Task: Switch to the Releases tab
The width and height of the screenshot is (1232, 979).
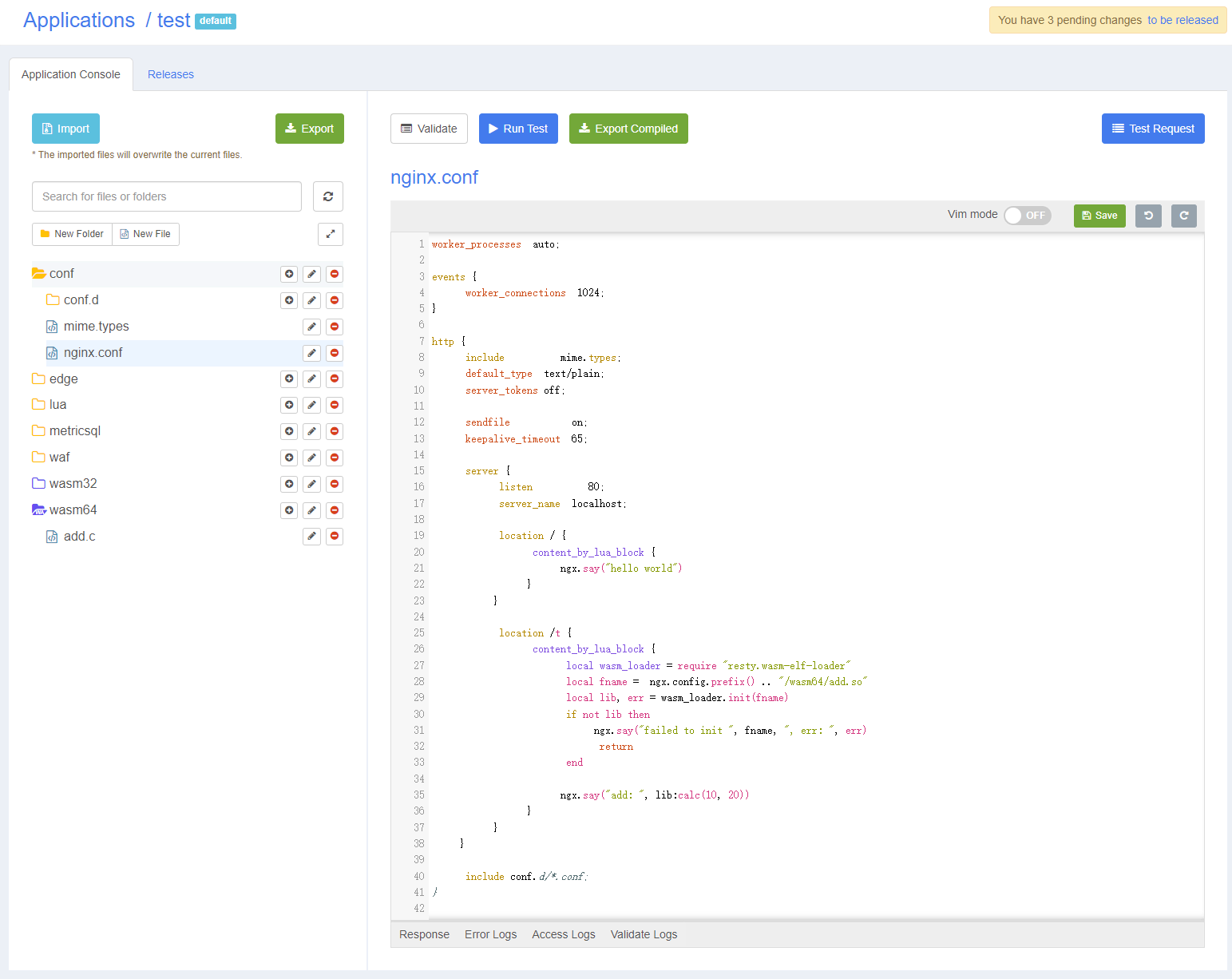Action: (x=171, y=74)
